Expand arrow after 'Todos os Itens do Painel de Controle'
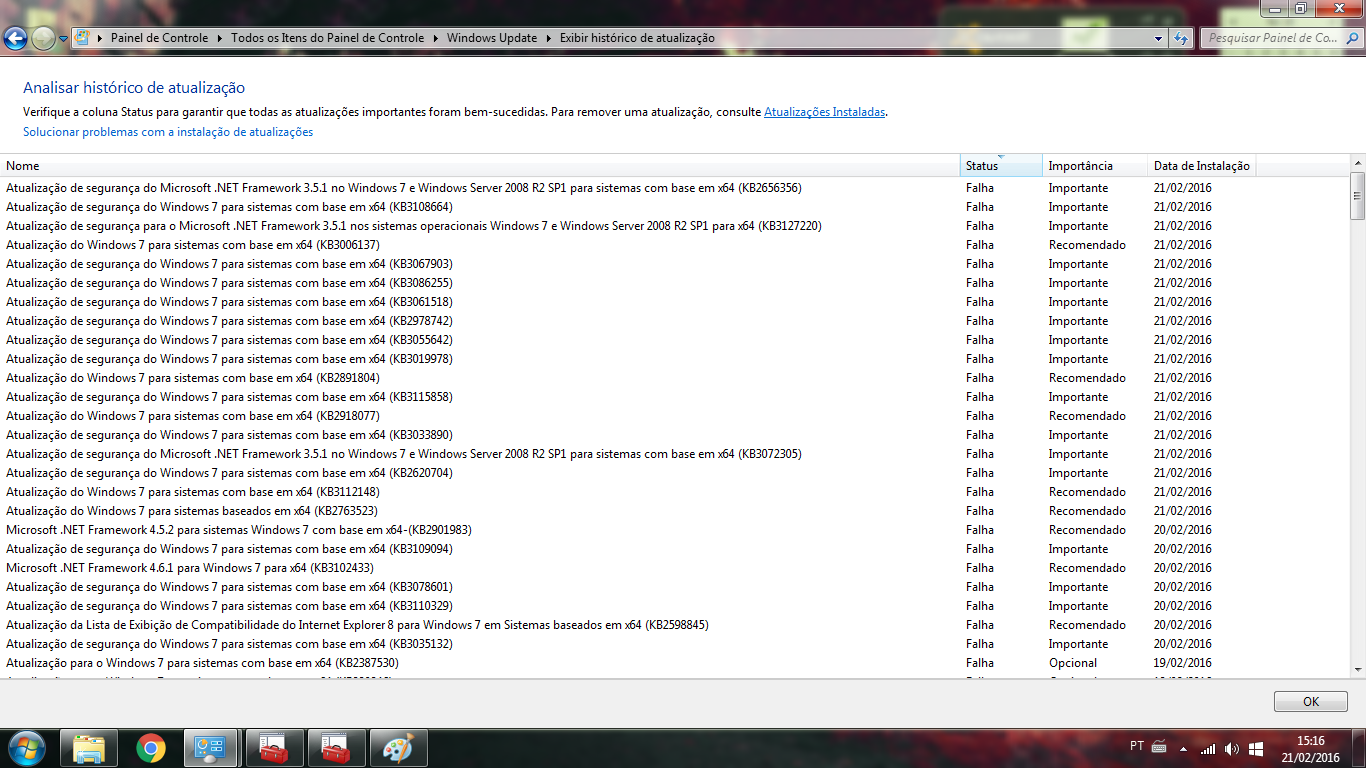 pyautogui.click(x=435, y=38)
